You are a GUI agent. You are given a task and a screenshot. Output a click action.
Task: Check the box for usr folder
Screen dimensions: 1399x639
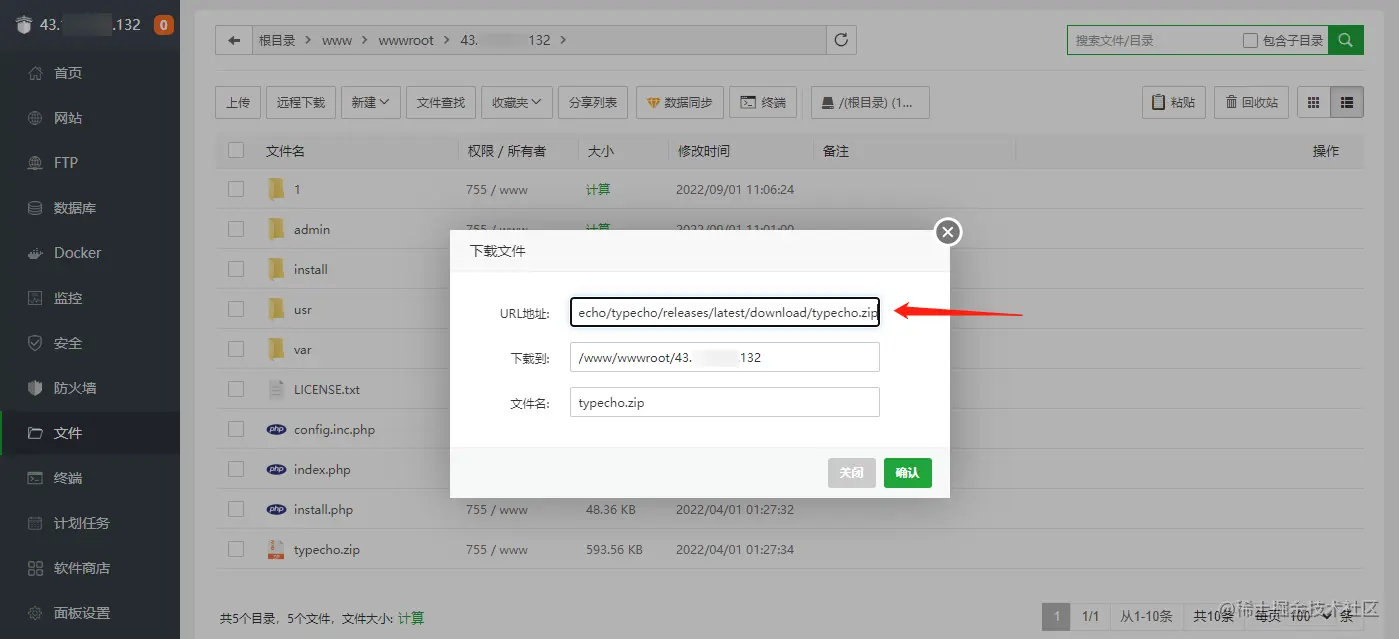tap(236, 308)
